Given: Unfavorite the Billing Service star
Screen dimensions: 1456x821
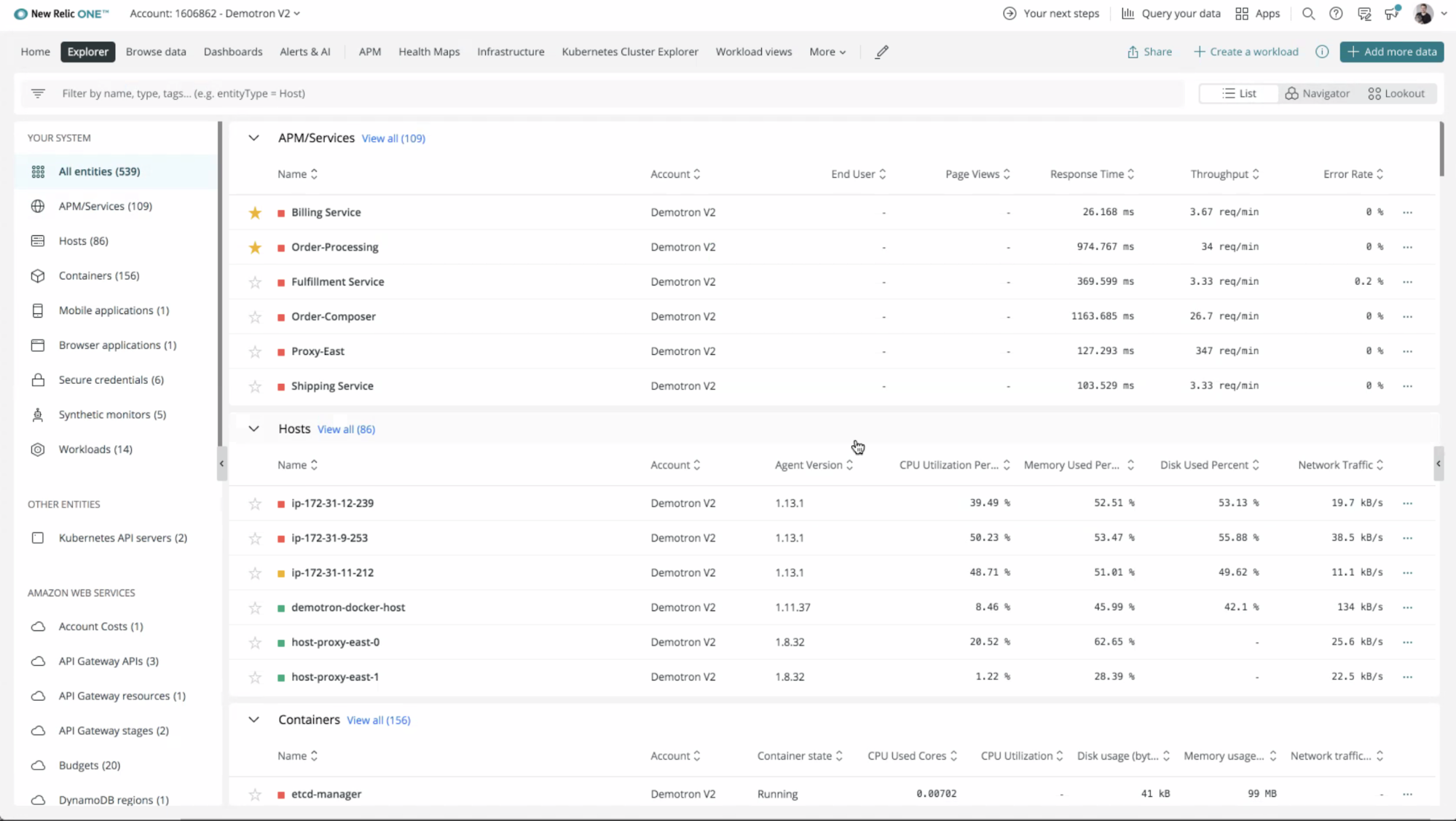Looking at the screenshot, I should 255,213.
